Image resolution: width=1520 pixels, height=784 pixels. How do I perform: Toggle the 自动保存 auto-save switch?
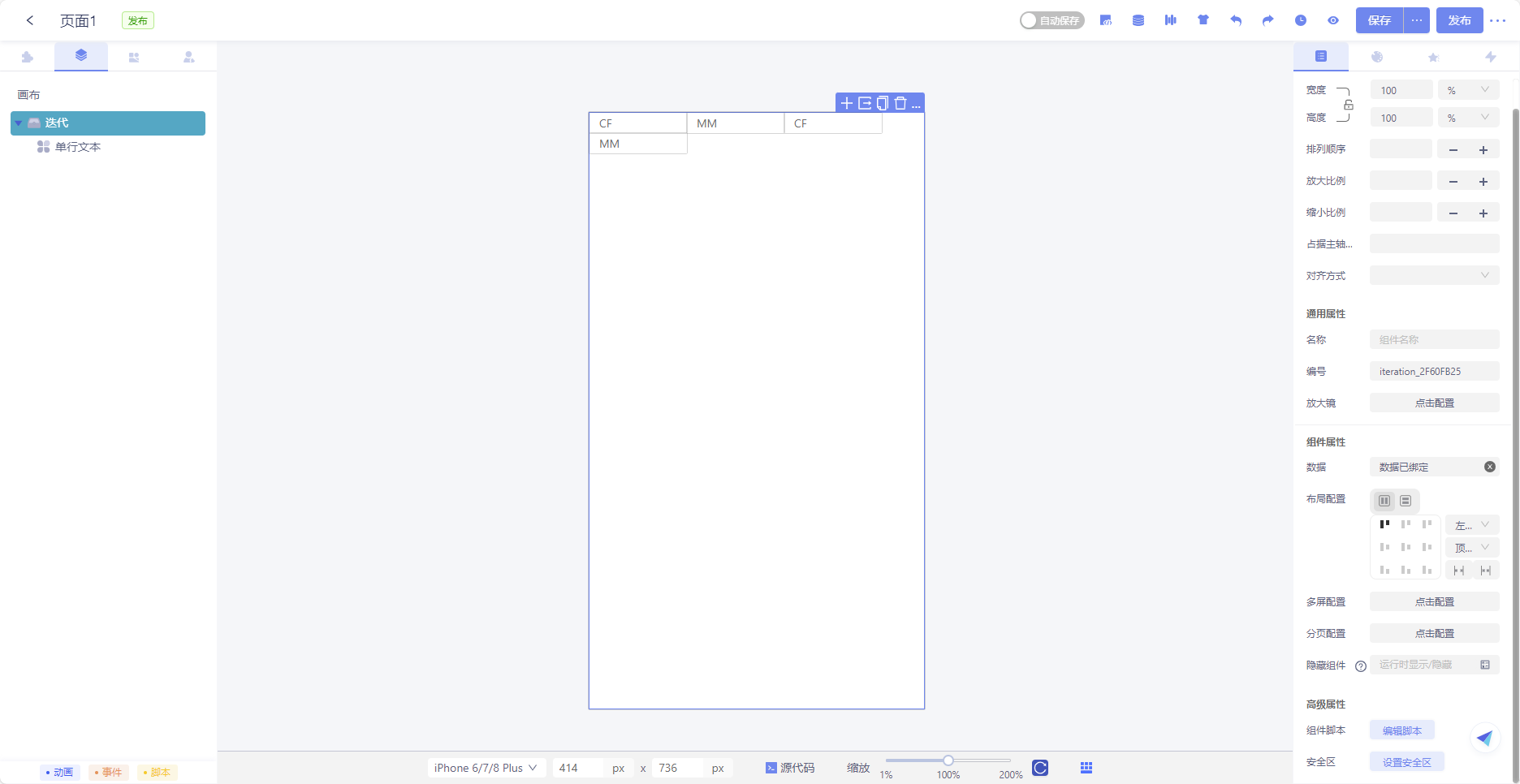tap(1051, 20)
